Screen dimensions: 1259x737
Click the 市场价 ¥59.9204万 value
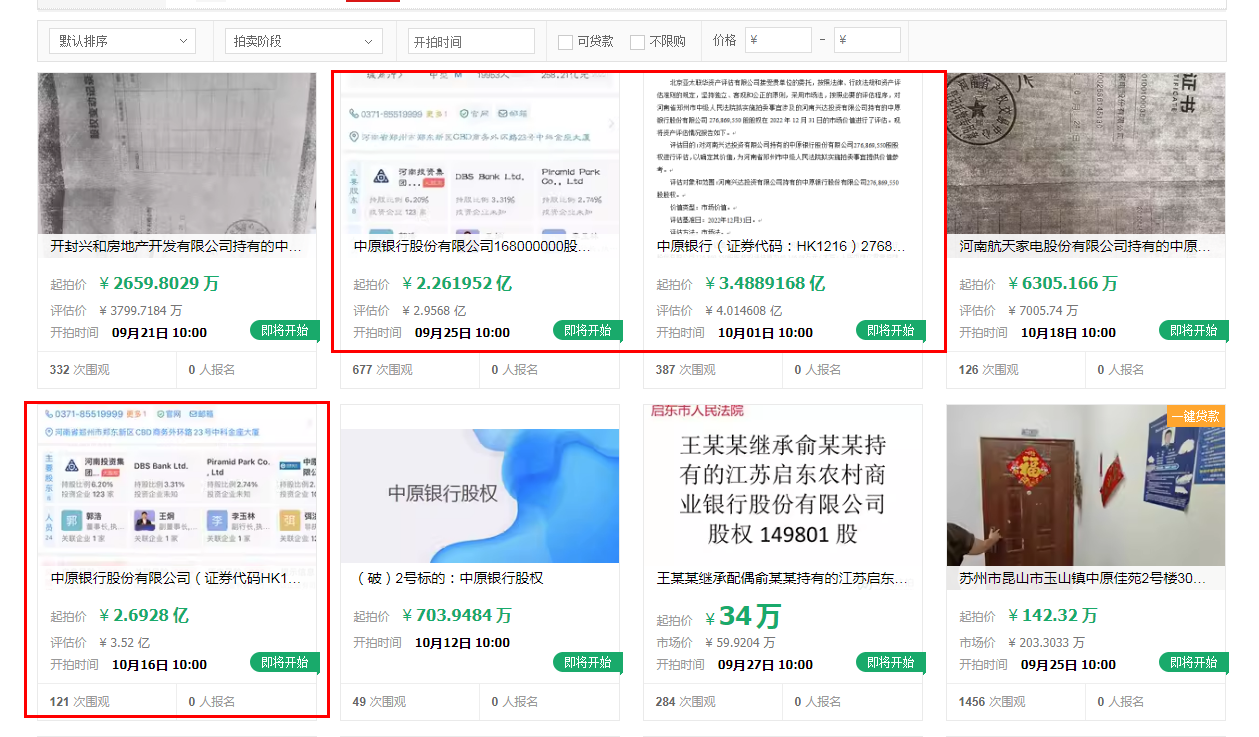click(740, 643)
